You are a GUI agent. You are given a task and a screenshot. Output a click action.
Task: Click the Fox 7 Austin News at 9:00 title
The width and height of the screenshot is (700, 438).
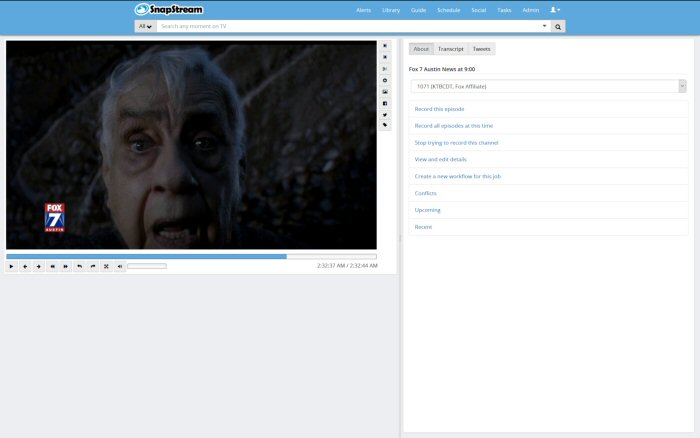coord(442,69)
